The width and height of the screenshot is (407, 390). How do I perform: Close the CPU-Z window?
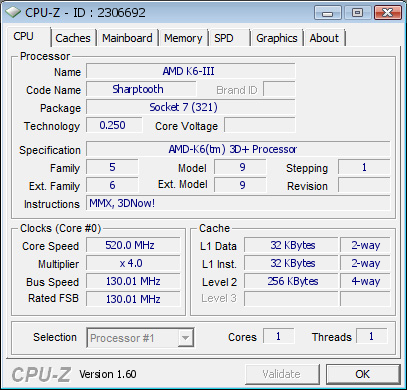[387, 13]
